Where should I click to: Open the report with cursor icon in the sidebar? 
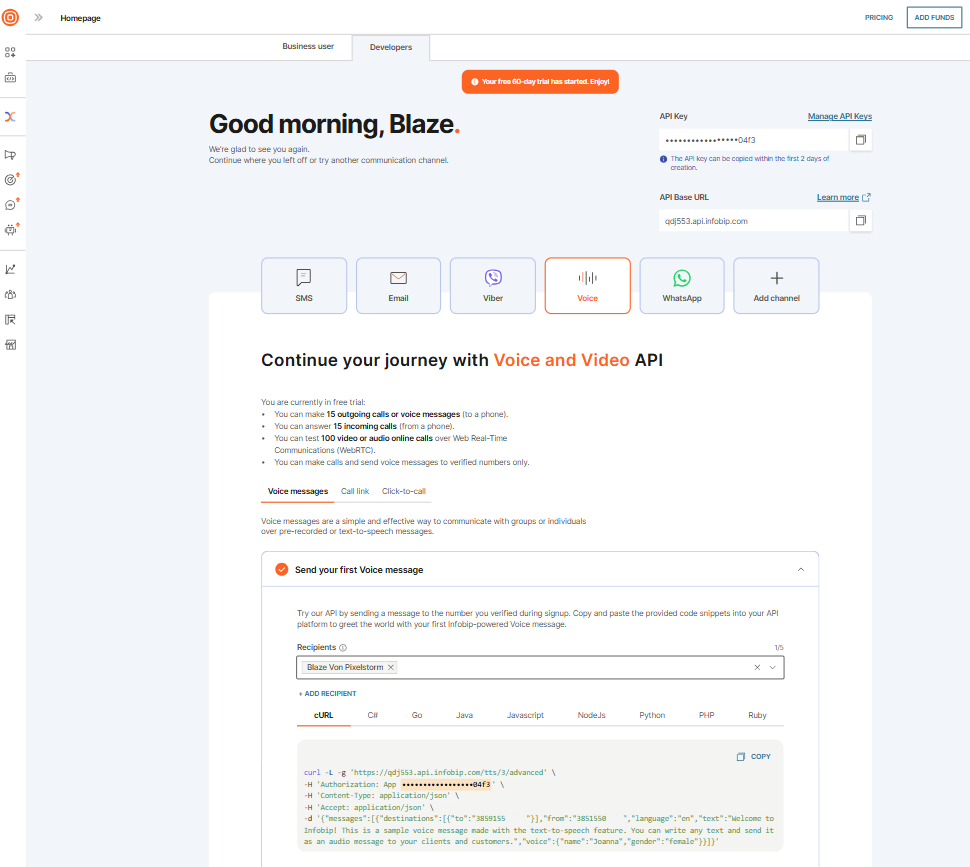11,320
